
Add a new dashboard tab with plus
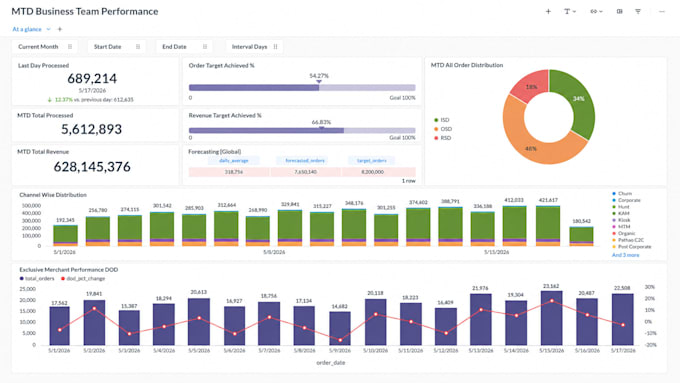(60, 29)
